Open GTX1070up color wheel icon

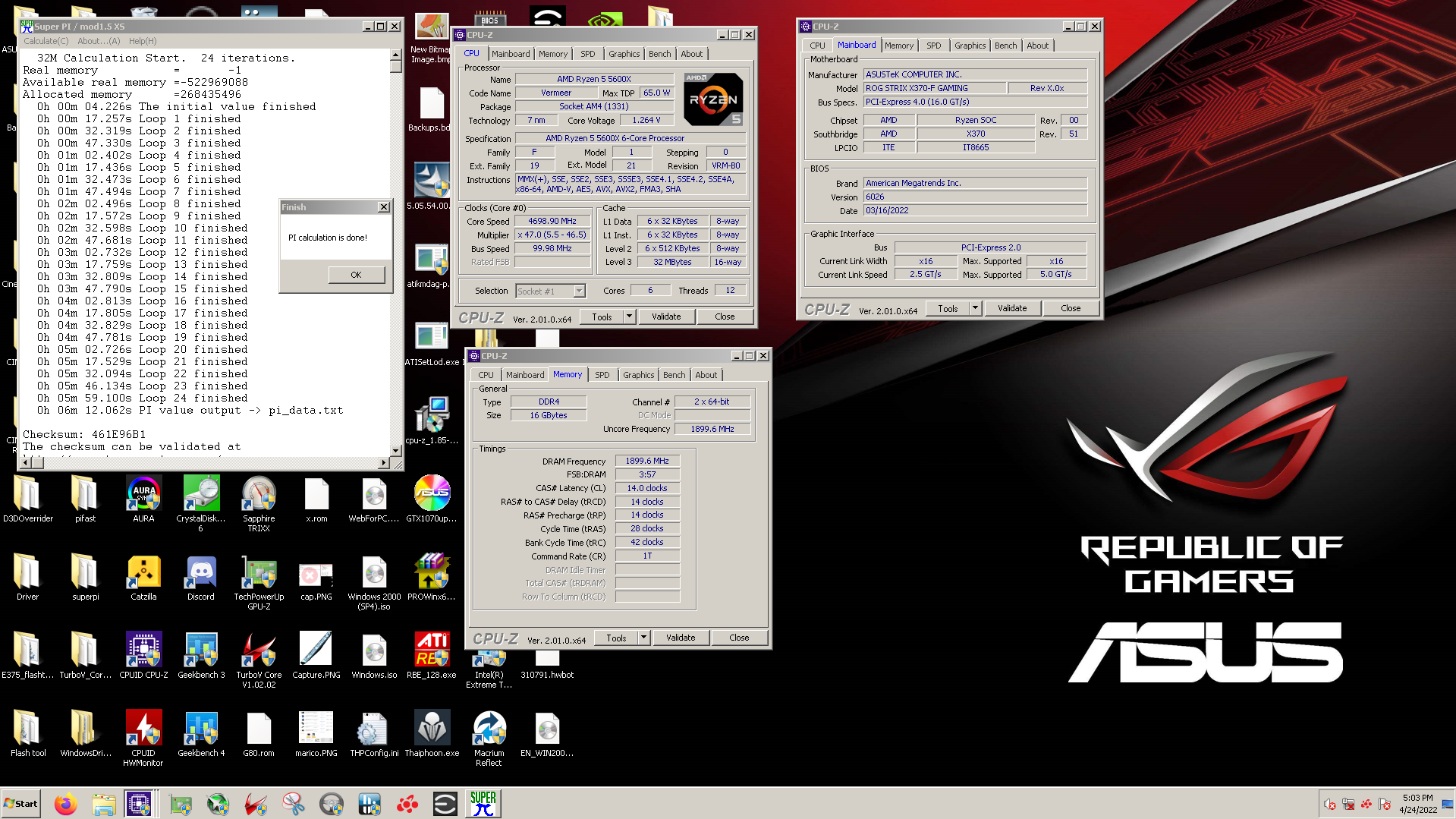[x=432, y=499]
